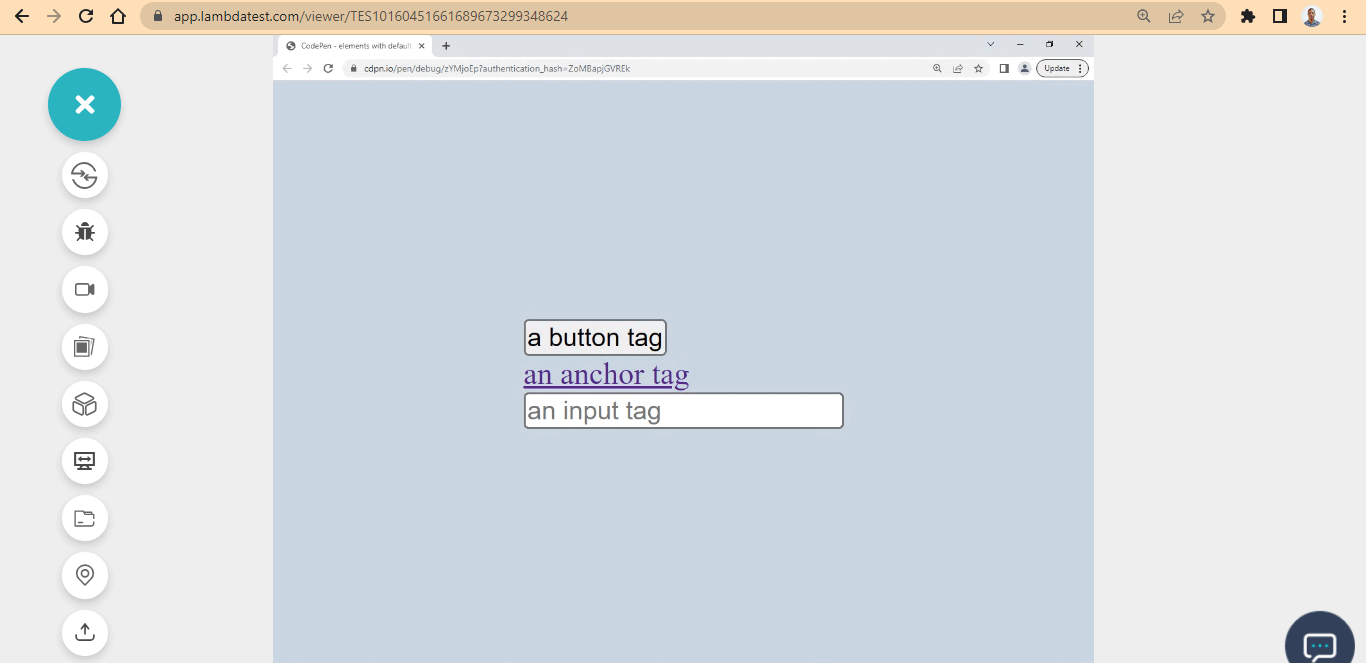Image resolution: width=1366 pixels, height=663 pixels.
Task: Open a new tab in inner browser
Action: point(446,45)
